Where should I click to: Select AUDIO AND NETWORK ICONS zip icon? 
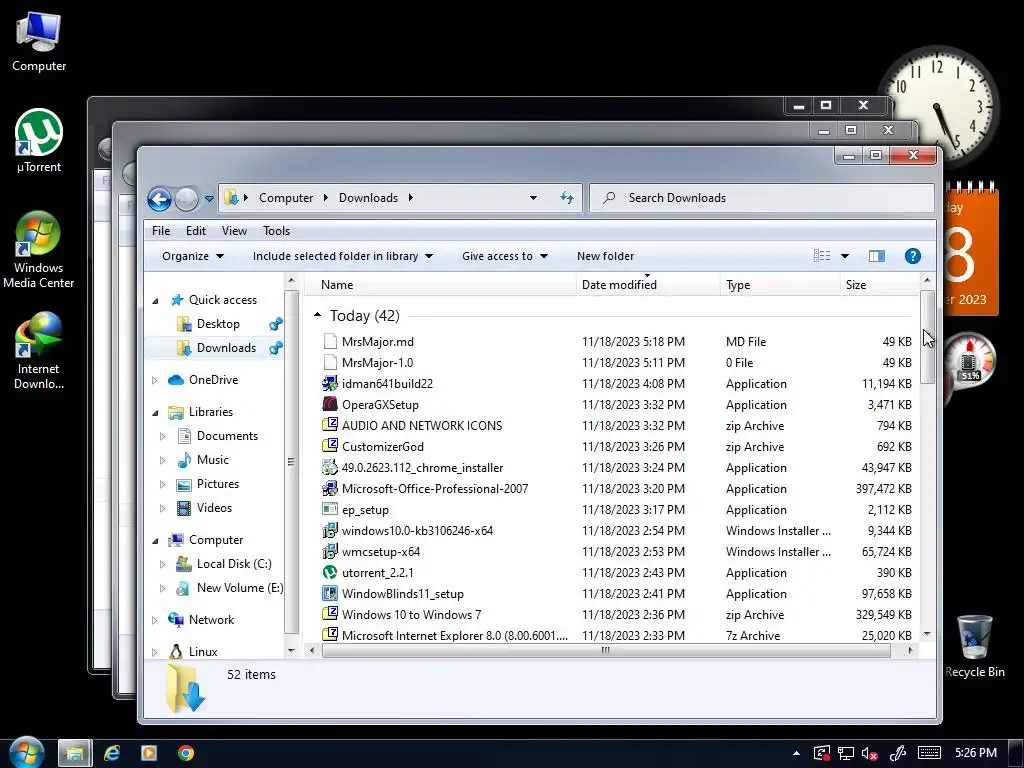(x=330, y=425)
